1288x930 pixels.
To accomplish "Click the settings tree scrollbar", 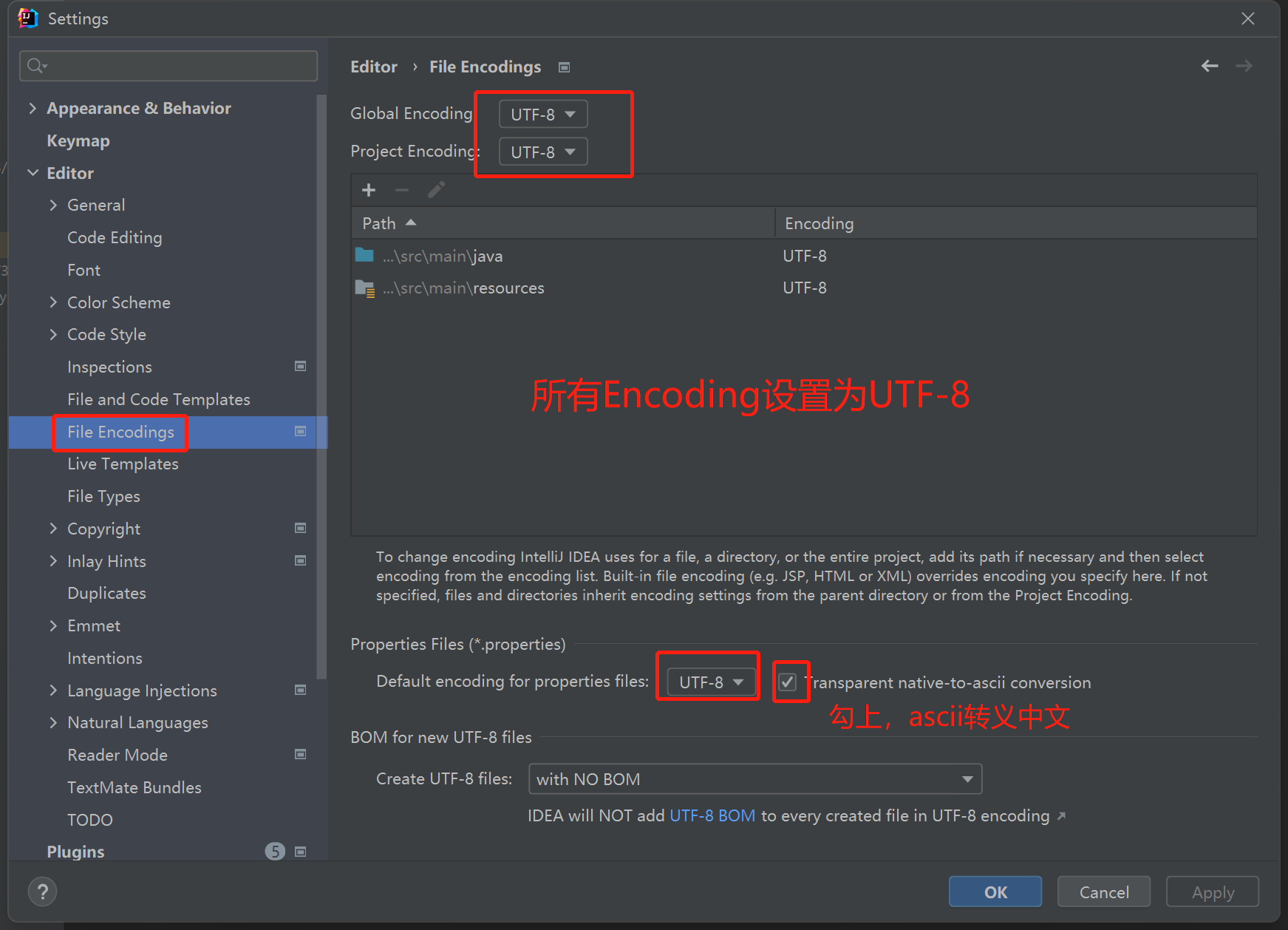I will click(321, 386).
